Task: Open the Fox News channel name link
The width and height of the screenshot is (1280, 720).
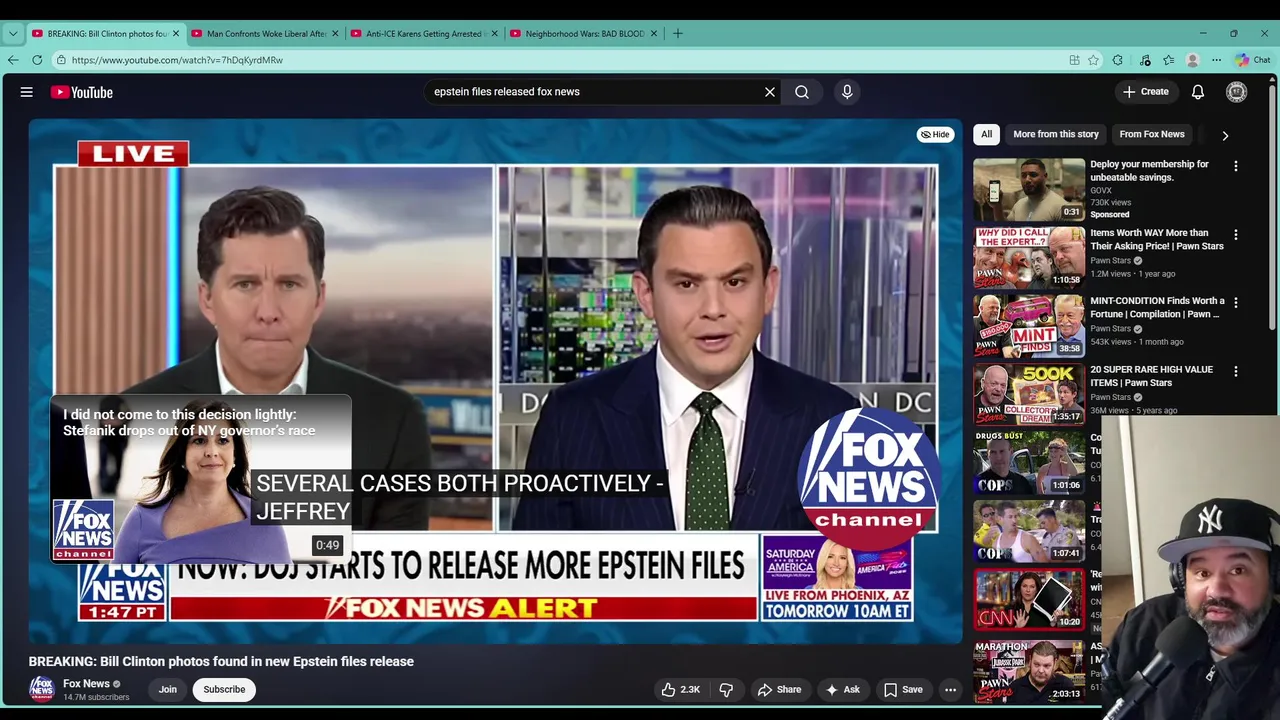Action: coord(86,684)
